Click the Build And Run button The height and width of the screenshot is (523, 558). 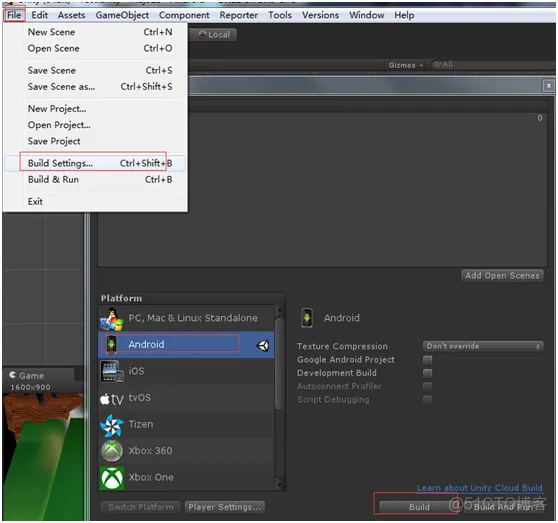coord(504,507)
